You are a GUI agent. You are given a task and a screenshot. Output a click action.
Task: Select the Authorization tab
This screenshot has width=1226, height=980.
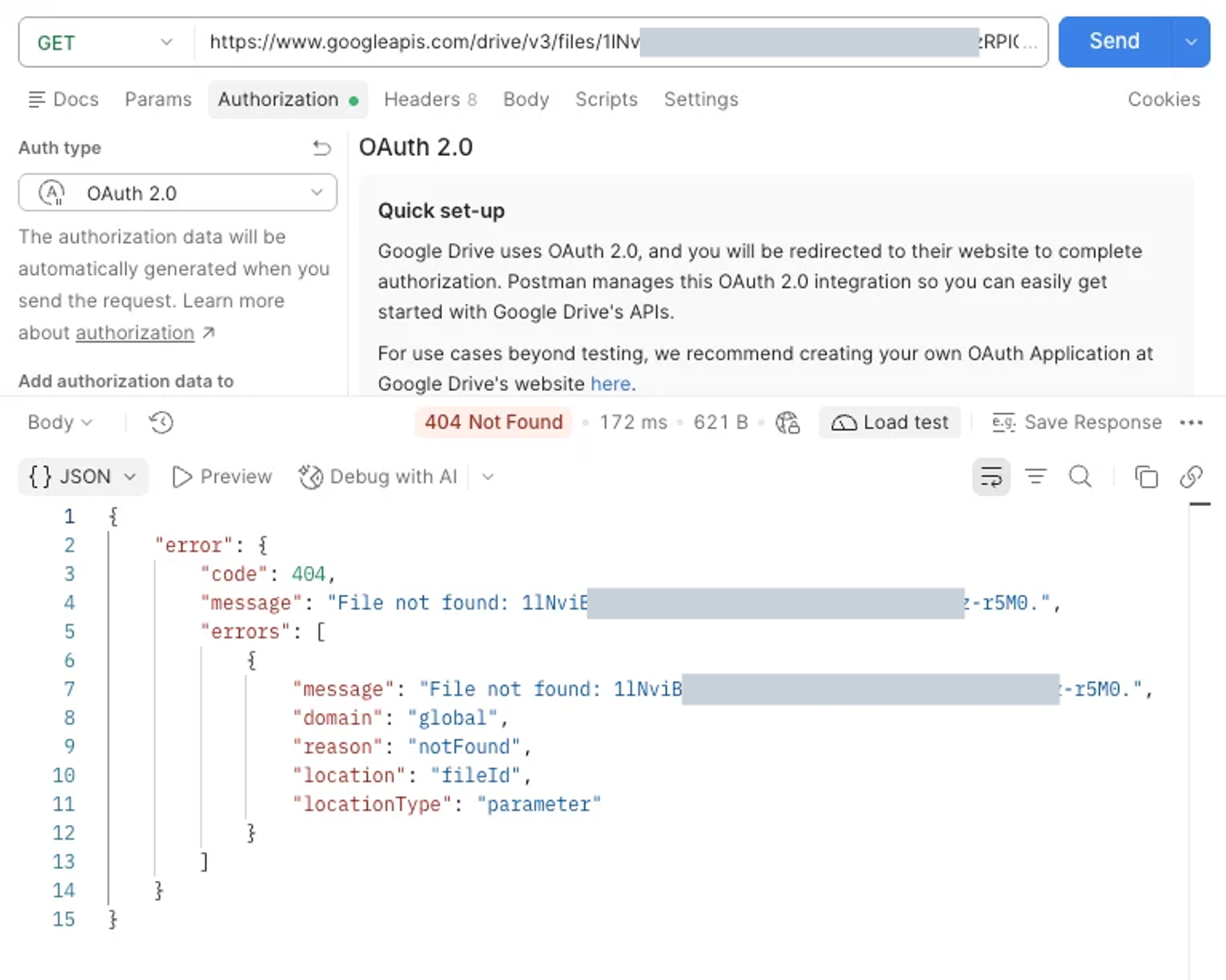click(x=288, y=100)
